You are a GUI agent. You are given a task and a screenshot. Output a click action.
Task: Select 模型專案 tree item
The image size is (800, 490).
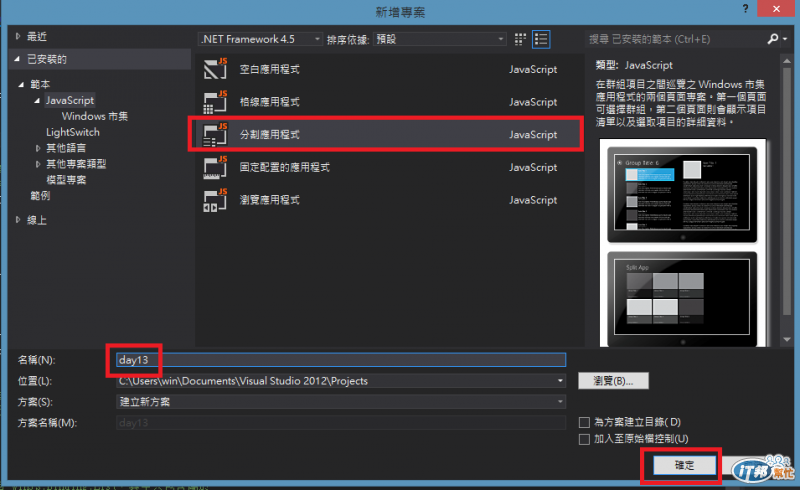point(66,180)
